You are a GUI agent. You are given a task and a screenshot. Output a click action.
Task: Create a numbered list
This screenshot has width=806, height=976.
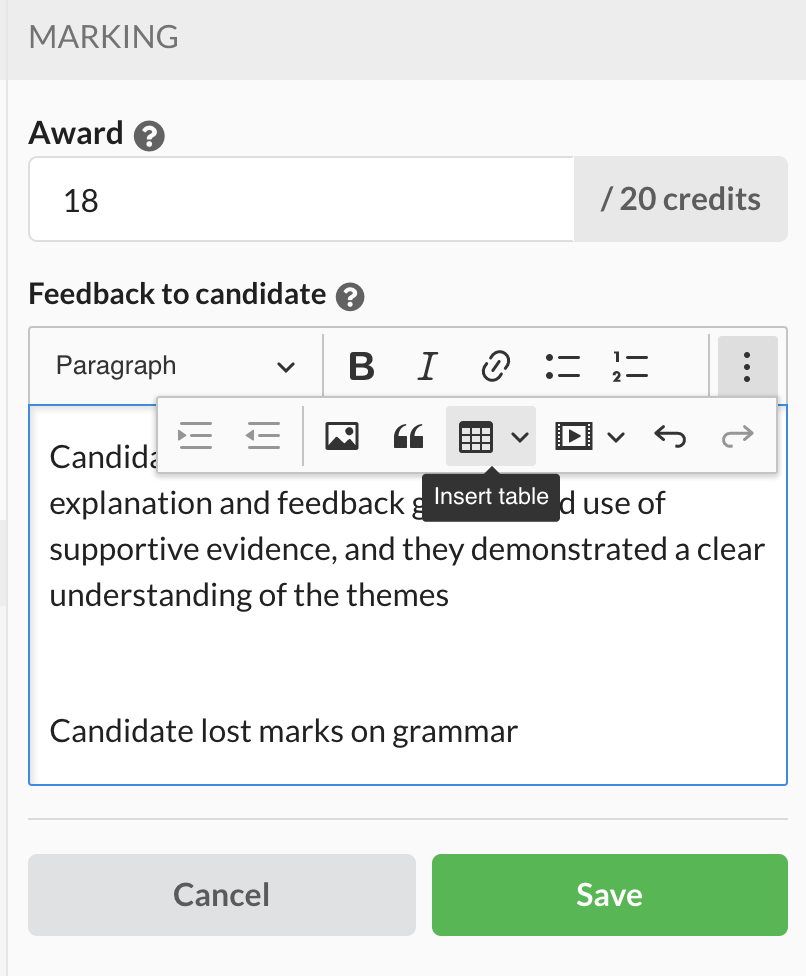pos(630,366)
